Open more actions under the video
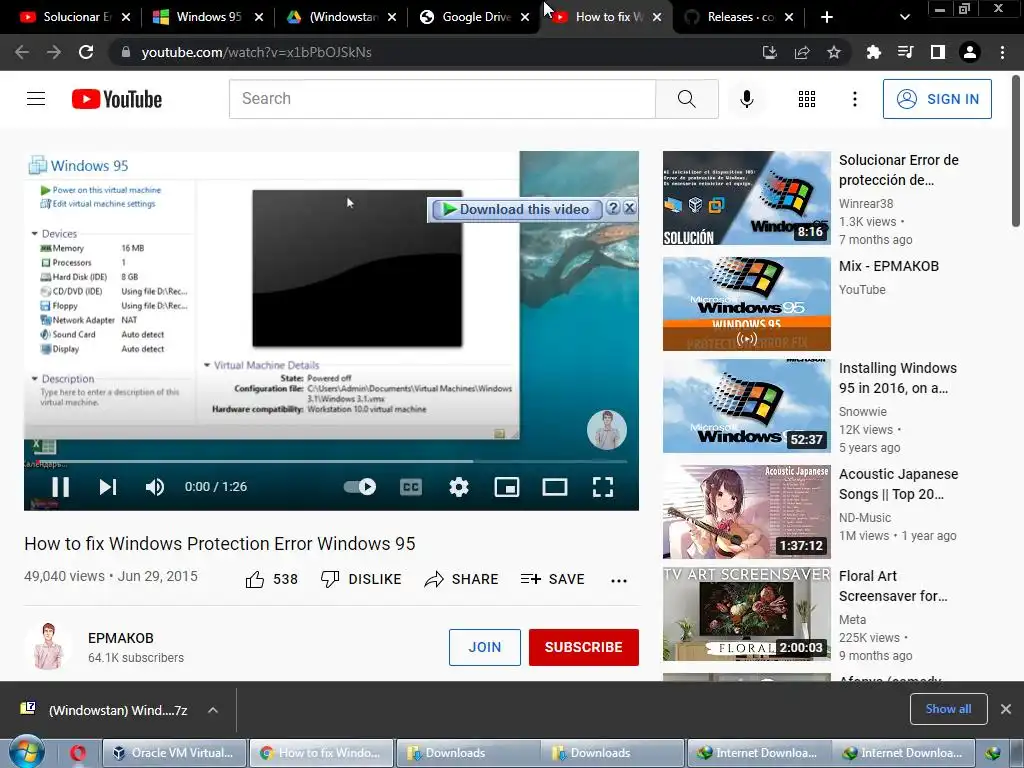 tap(618, 580)
